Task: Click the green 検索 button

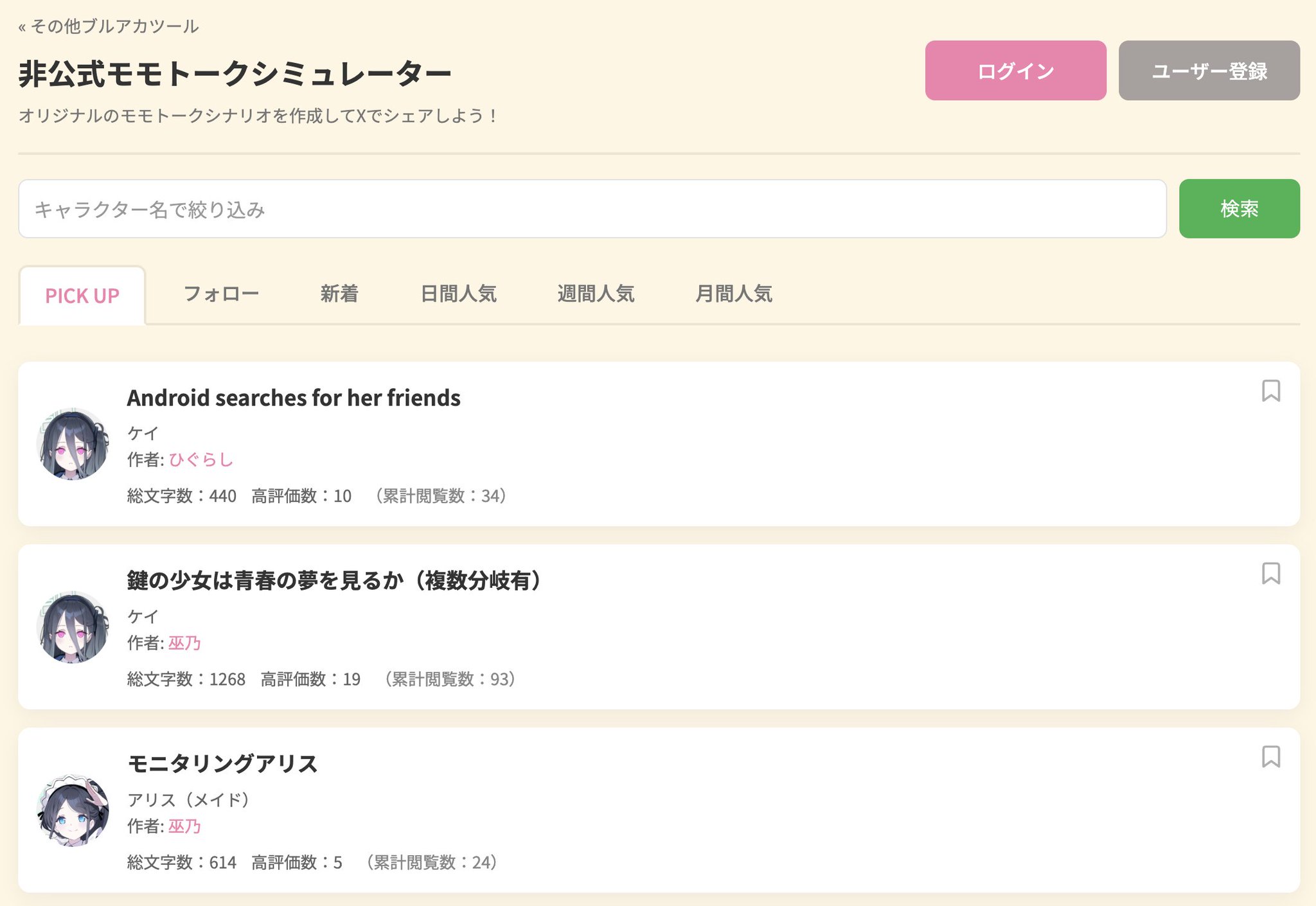Action: tap(1239, 209)
